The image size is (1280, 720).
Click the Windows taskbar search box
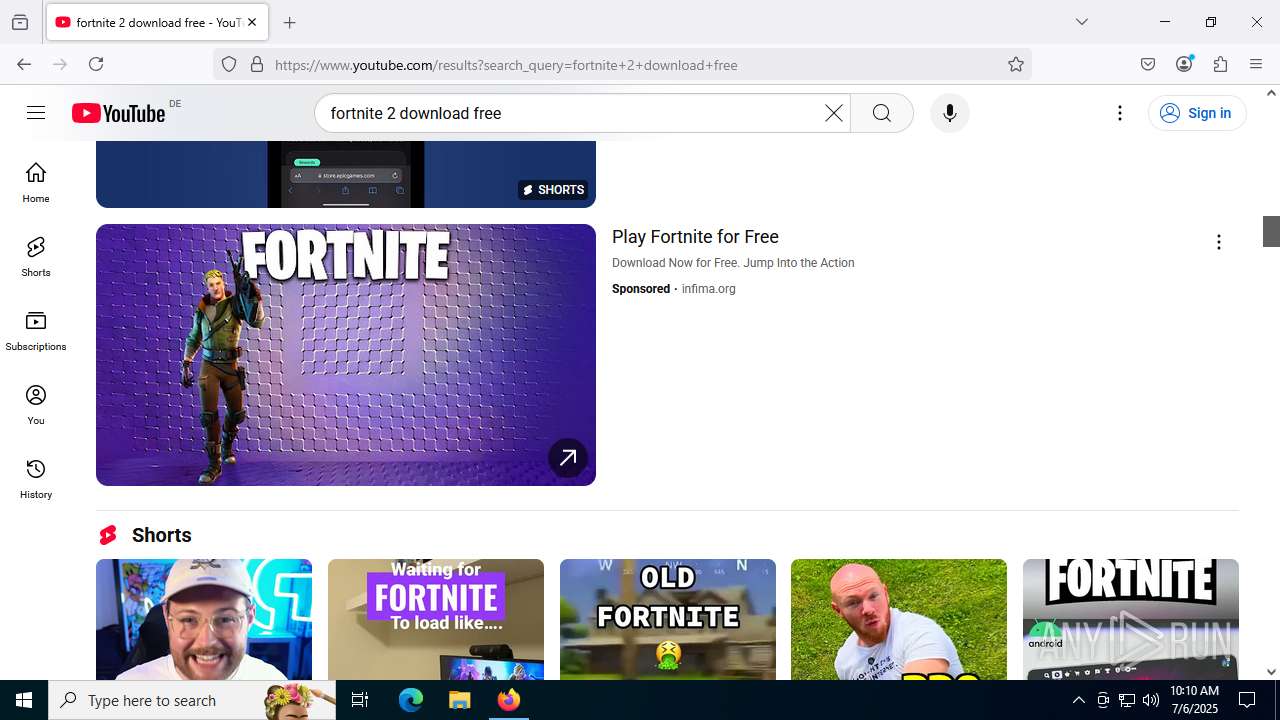tap(192, 700)
